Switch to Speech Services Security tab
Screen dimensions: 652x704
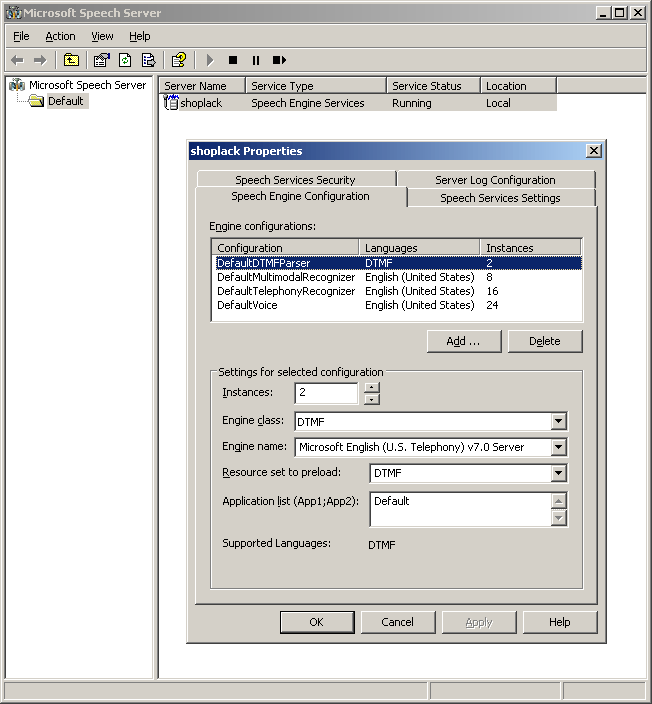pyautogui.click(x=295, y=179)
